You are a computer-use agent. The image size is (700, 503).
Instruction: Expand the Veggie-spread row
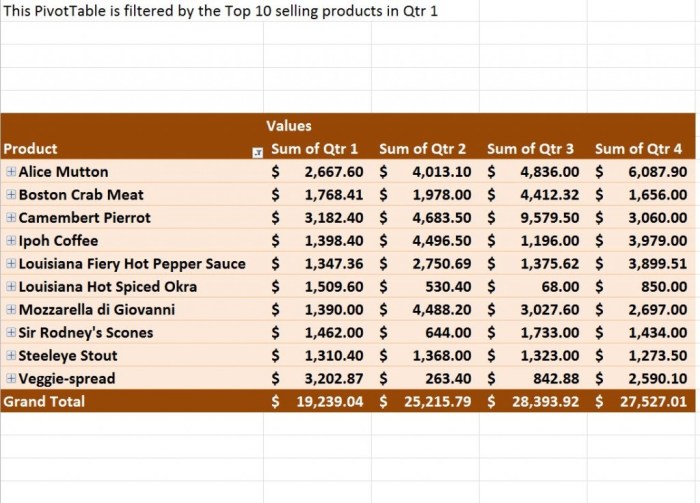[x=11, y=378]
